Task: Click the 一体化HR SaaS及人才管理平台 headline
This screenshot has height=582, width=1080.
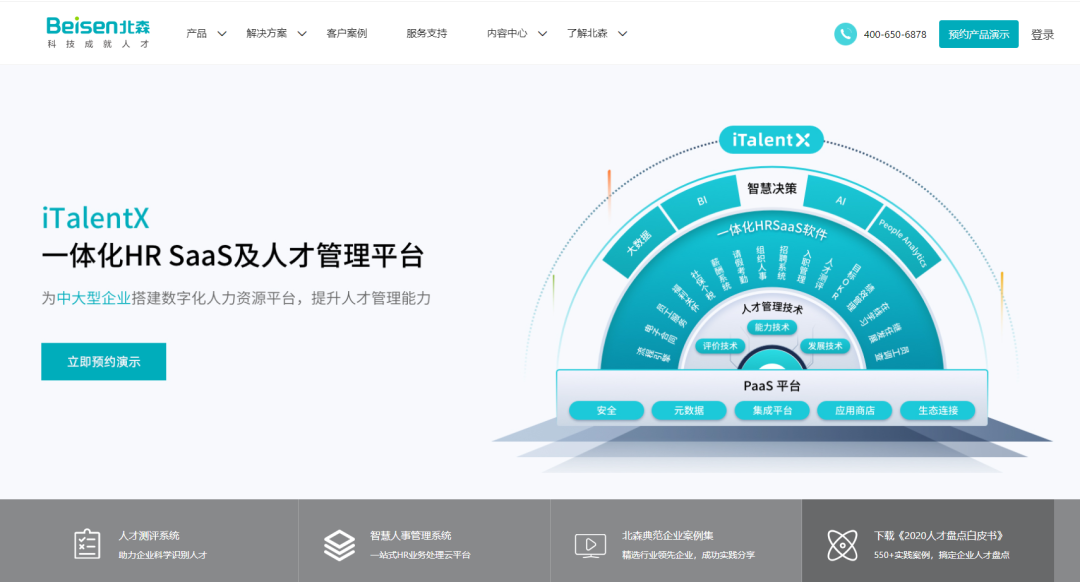Action: [x=232, y=256]
